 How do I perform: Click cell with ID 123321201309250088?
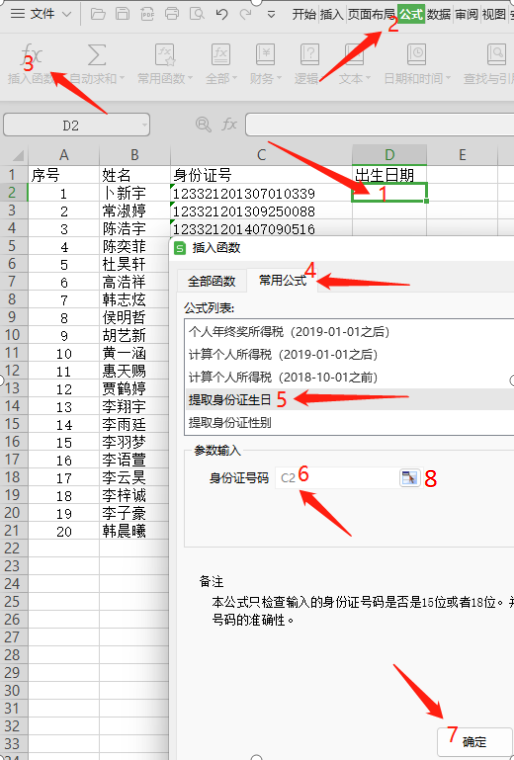pyautogui.click(x=261, y=211)
